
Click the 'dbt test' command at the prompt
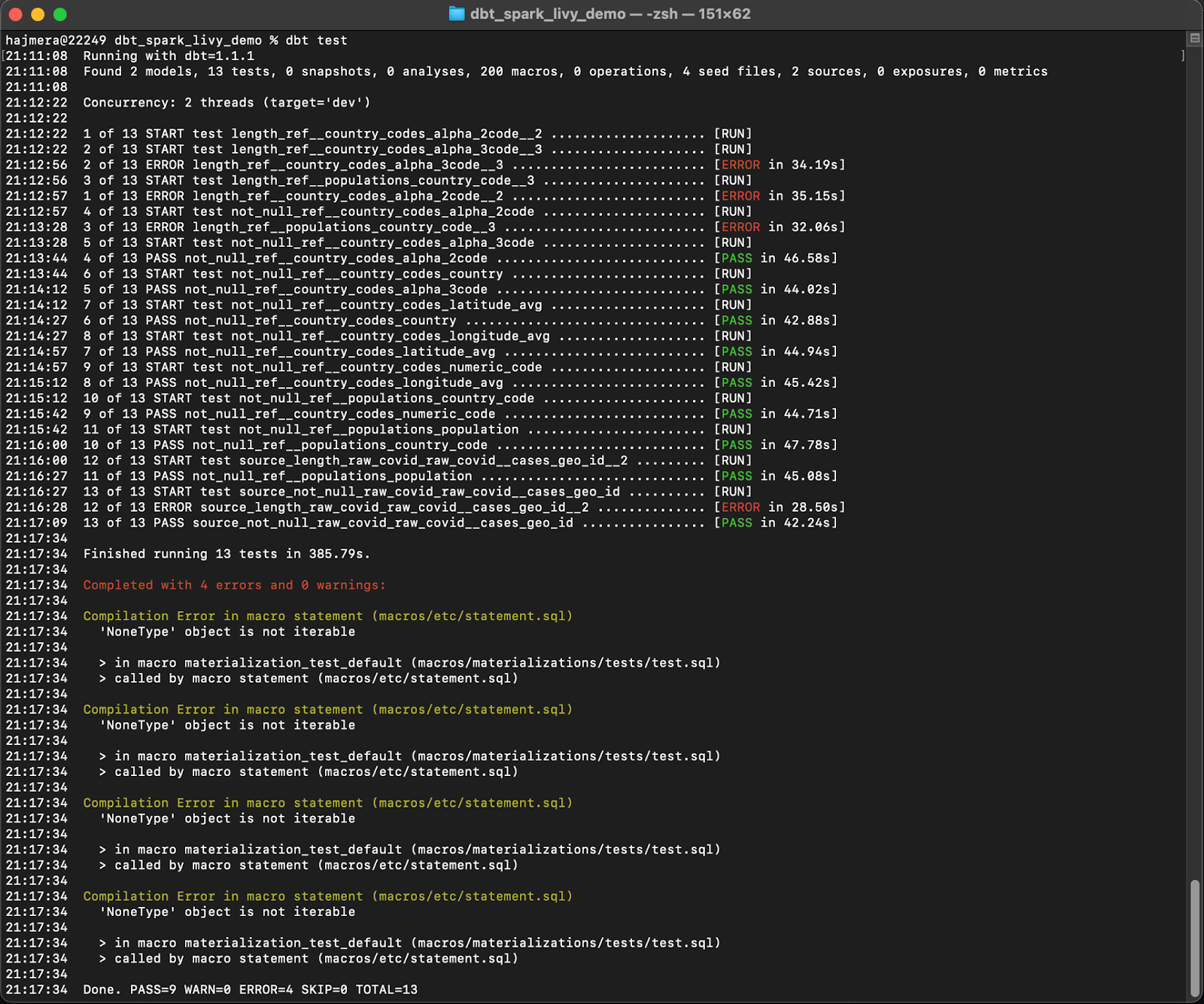pyautogui.click(x=317, y=40)
